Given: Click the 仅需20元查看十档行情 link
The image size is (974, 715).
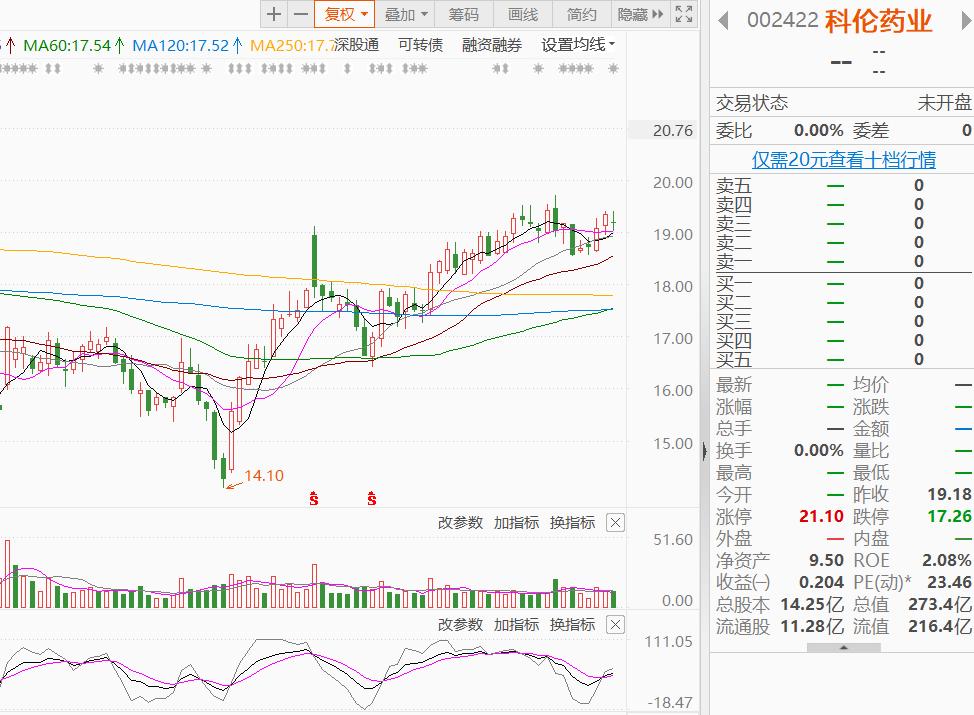Looking at the screenshot, I should (843, 160).
